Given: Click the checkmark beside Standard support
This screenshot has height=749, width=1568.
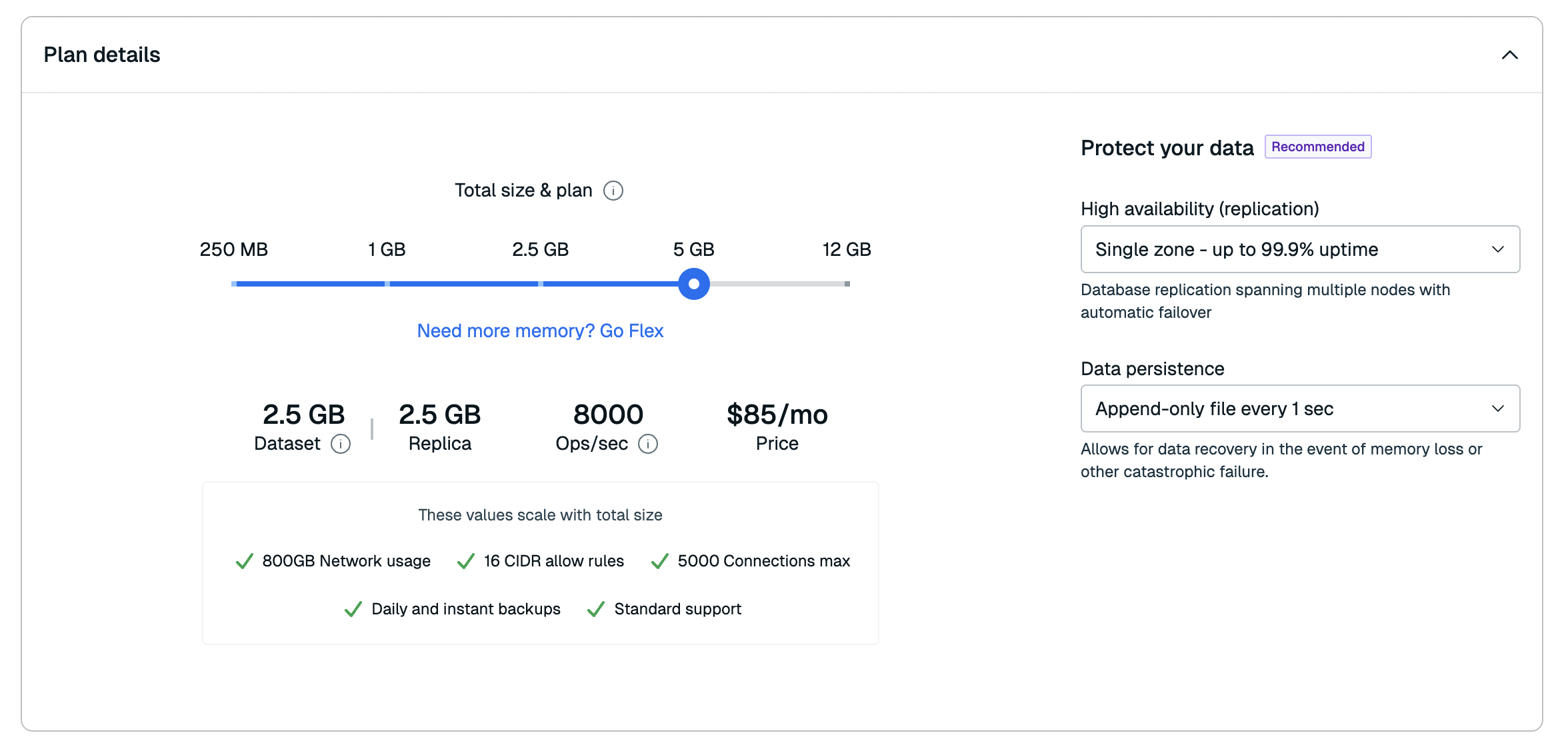Looking at the screenshot, I should tap(595, 609).
